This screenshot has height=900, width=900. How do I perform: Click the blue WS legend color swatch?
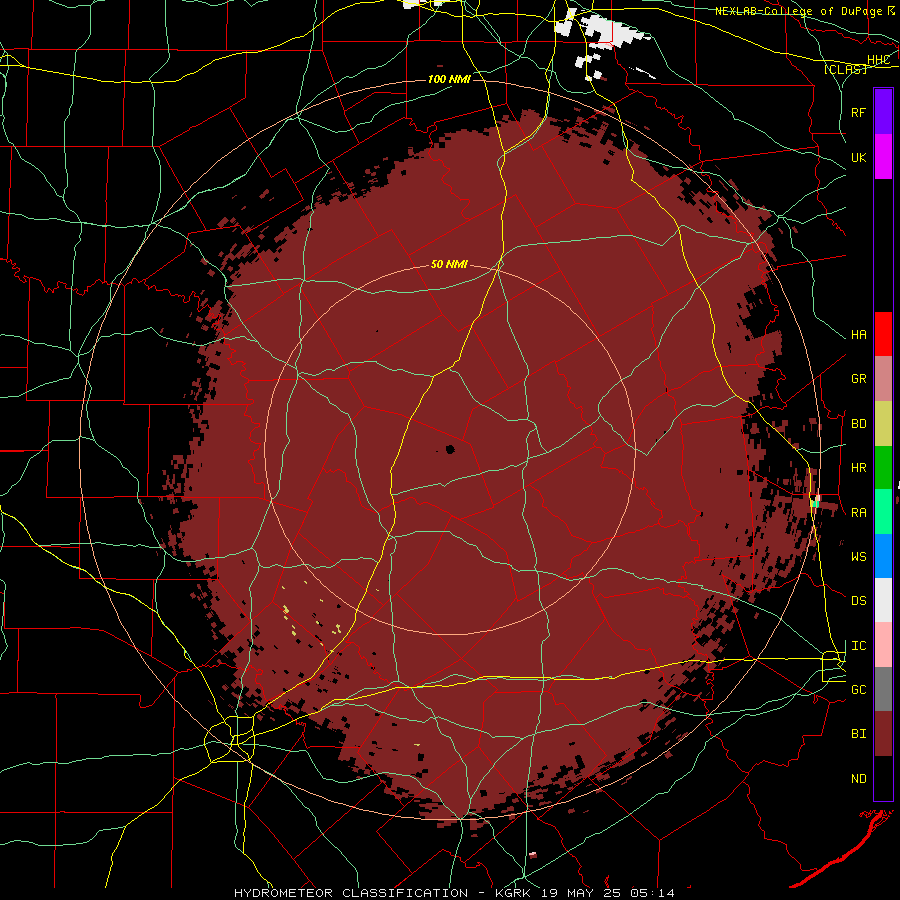pos(883,556)
